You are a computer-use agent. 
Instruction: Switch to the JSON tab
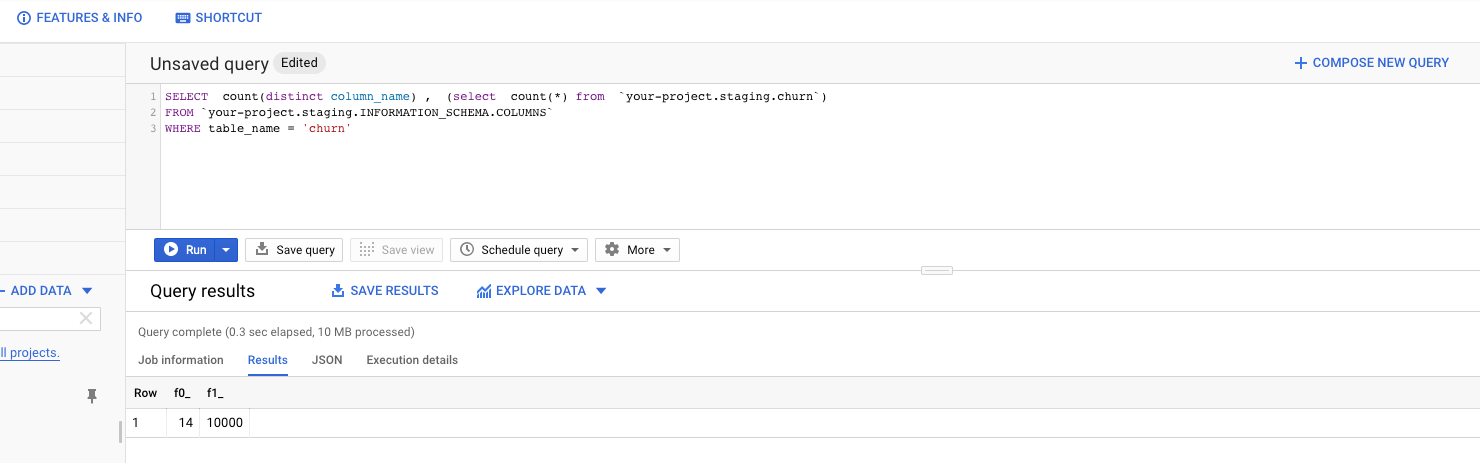[327, 360]
